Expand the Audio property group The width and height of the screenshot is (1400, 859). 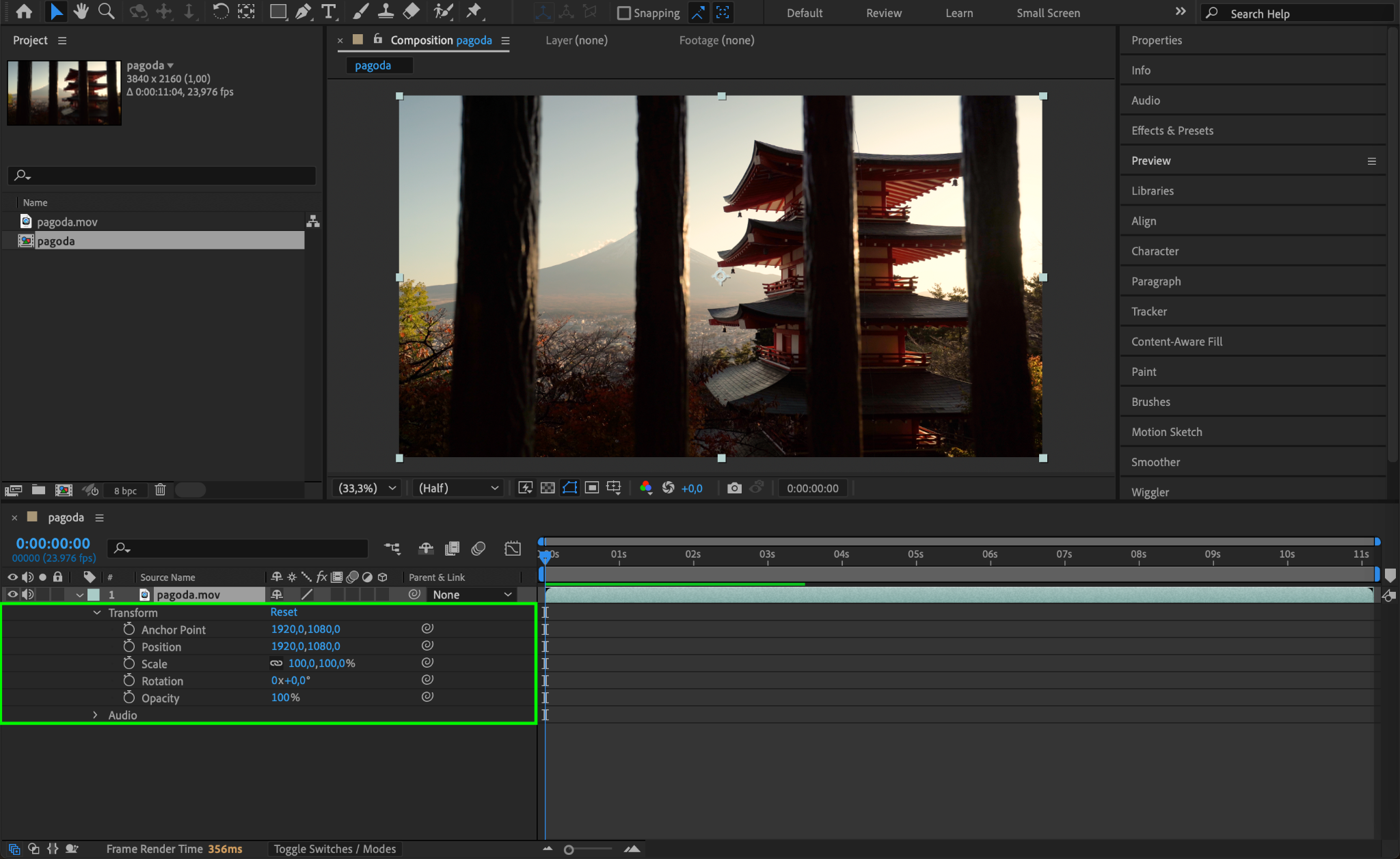click(x=96, y=715)
